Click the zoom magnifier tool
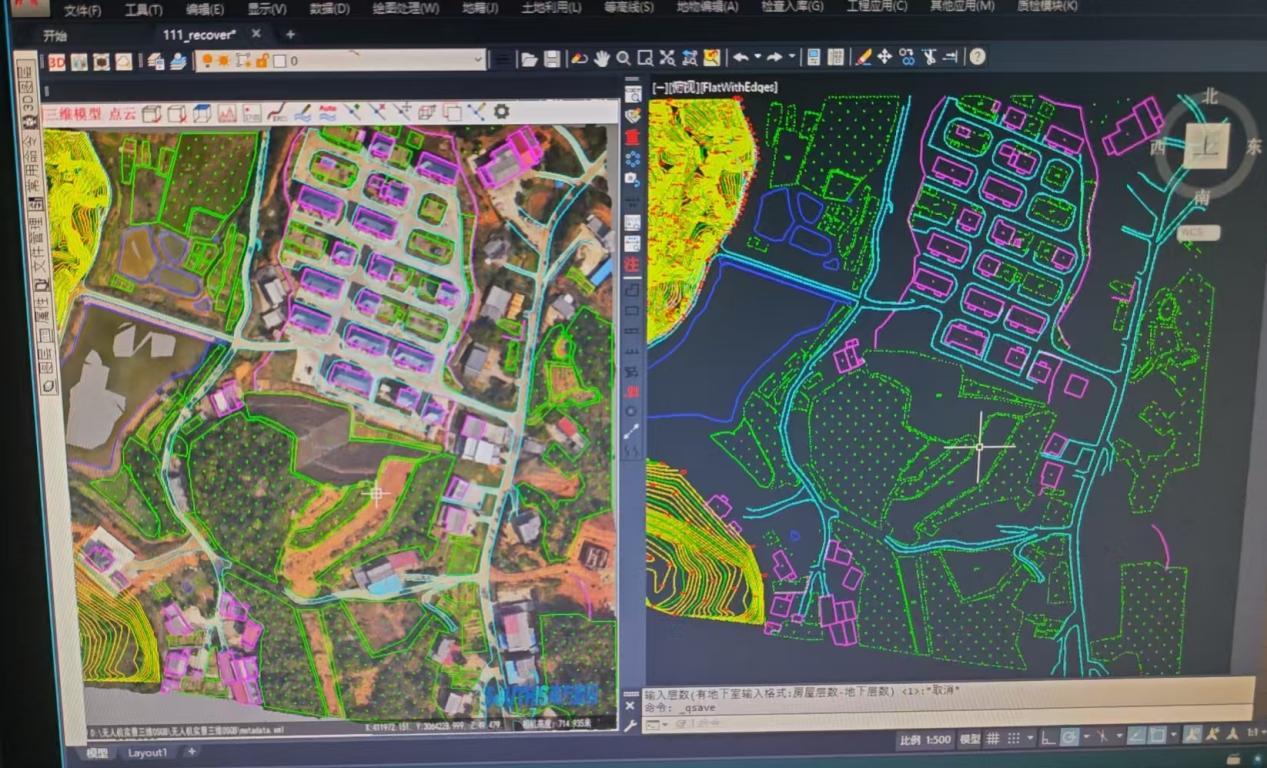 pos(623,58)
